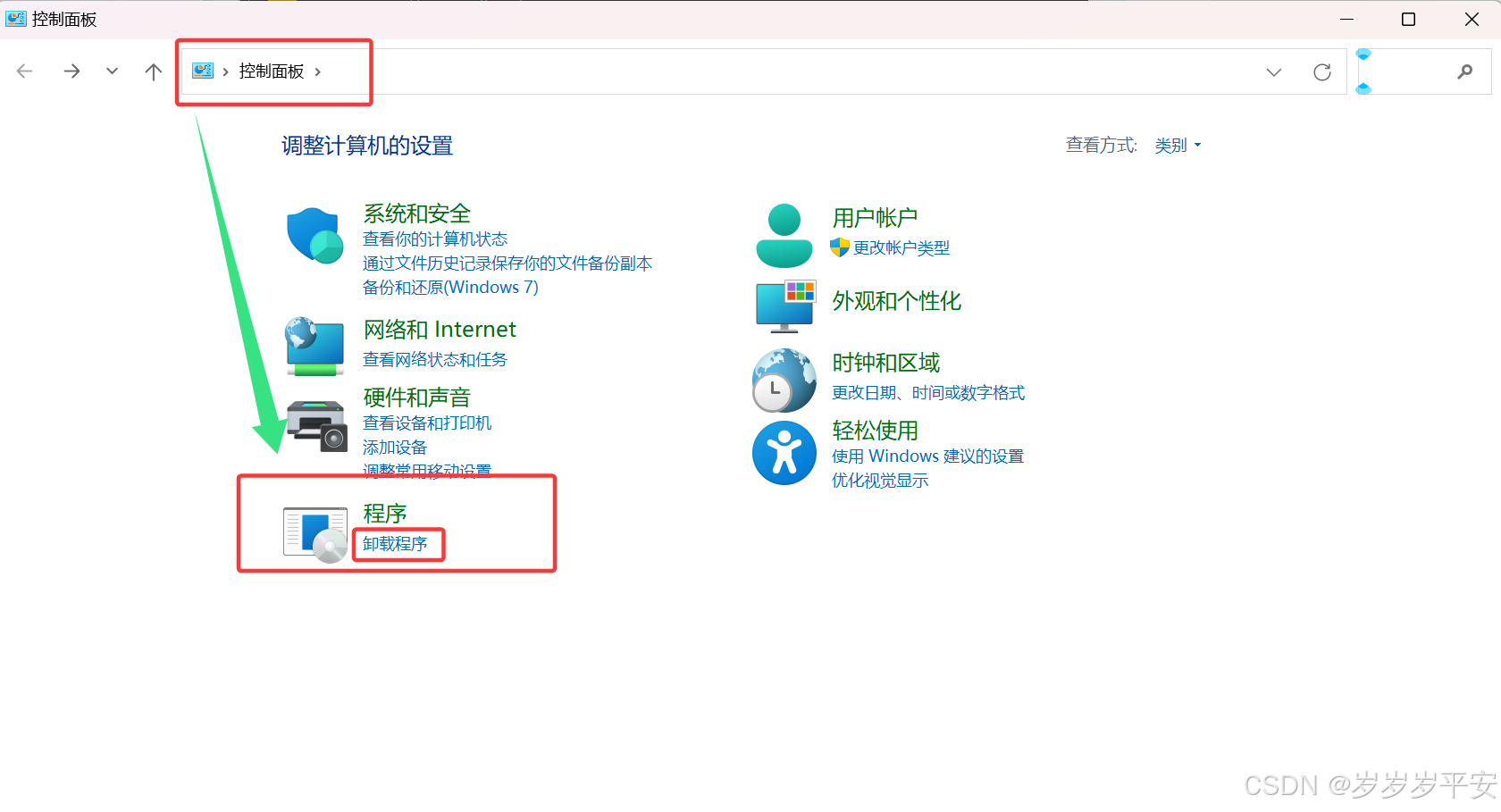Open 通过文件历史记录保存你的文件备份副本
Image resolution: width=1501 pixels, height=812 pixels.
(507, 264)
